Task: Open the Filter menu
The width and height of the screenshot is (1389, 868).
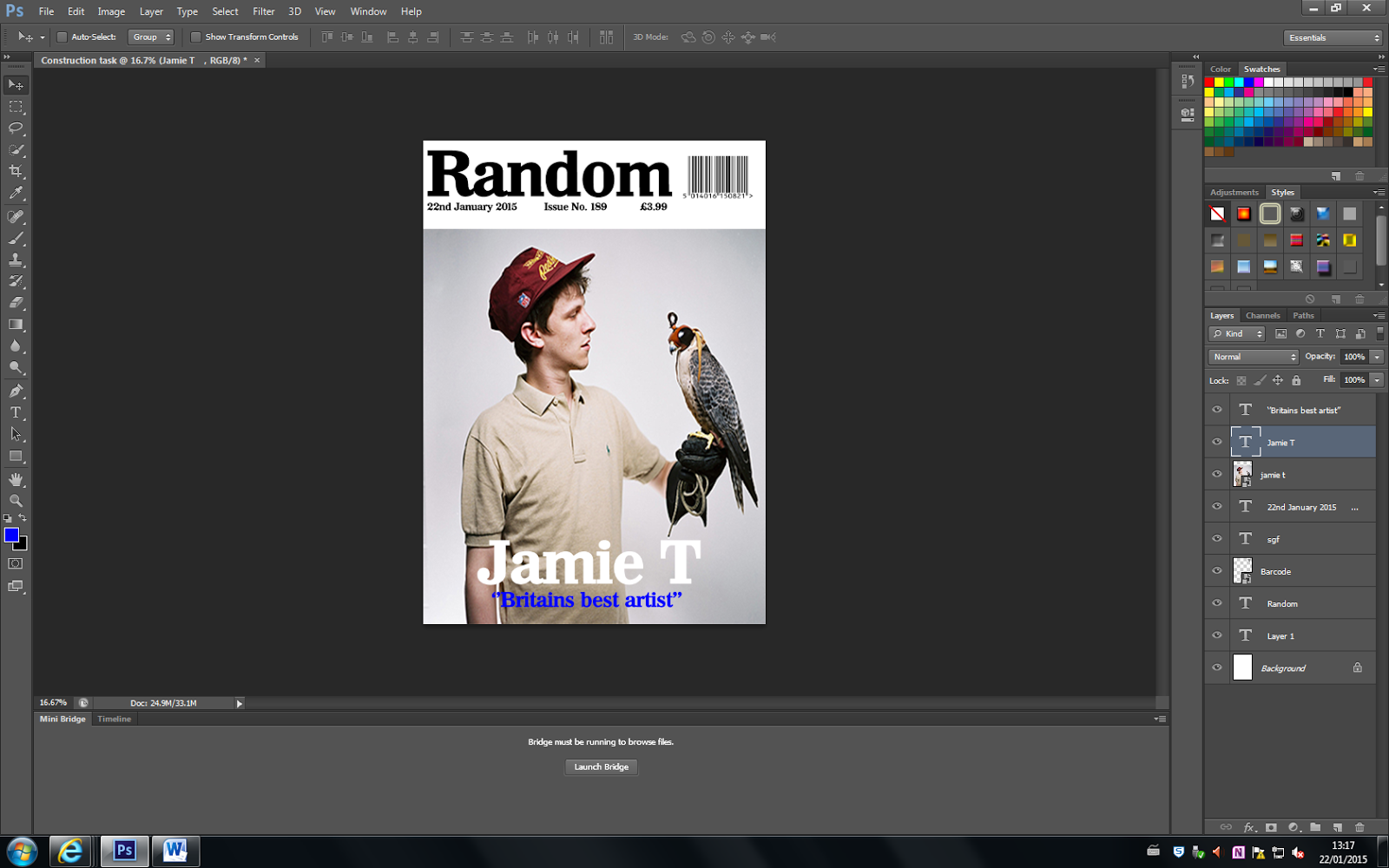Action: pyautogui.click(x=264, y=11)
